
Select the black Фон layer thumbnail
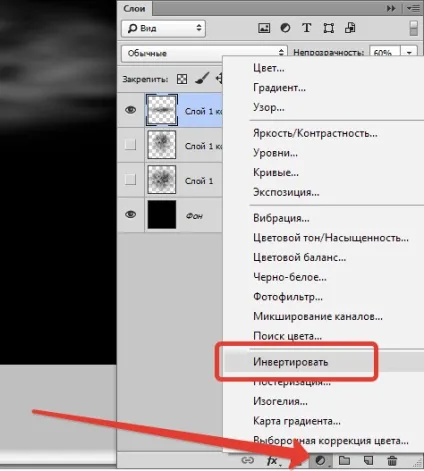pyautogui.click(x=162, y=215)
